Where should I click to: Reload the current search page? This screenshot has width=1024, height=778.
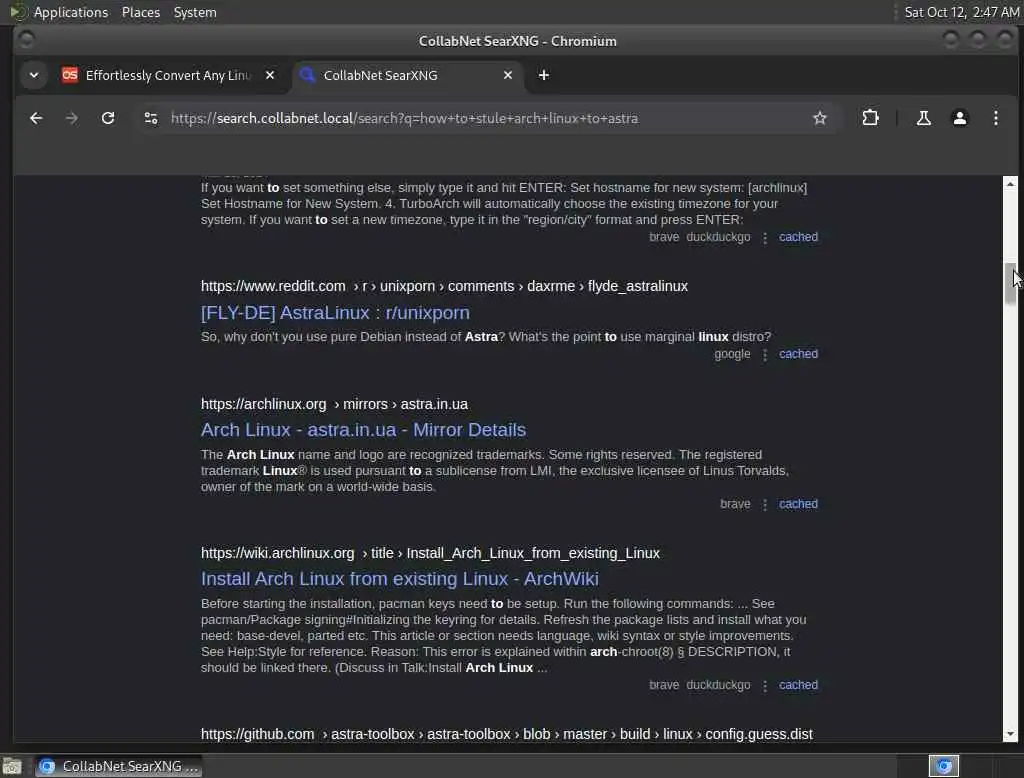click(108, 118)
